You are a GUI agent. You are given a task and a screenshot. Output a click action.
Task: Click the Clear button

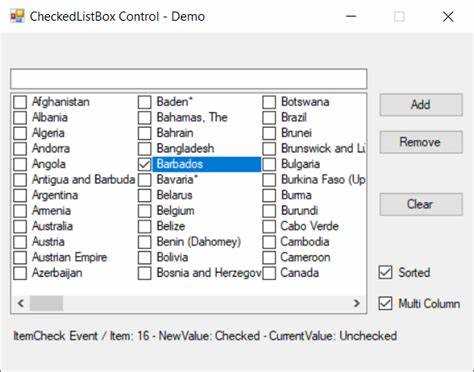[x=421, y=204]
